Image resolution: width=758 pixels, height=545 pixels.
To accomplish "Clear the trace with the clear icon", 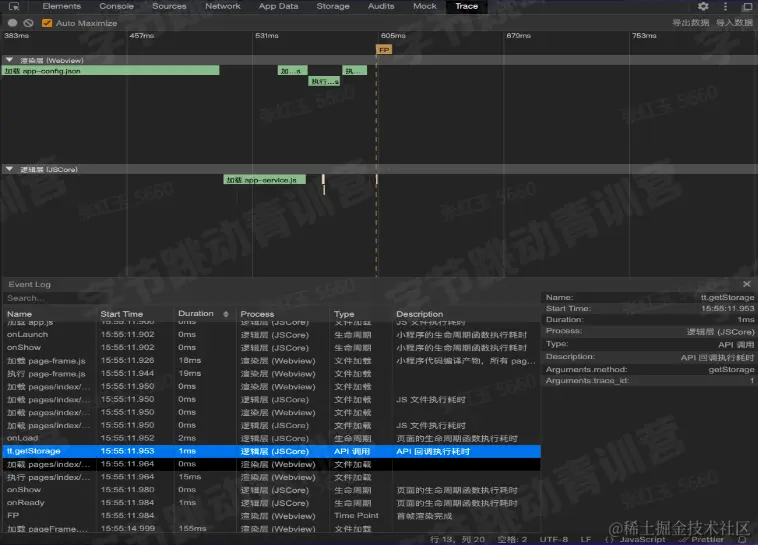I will [29, 23].
